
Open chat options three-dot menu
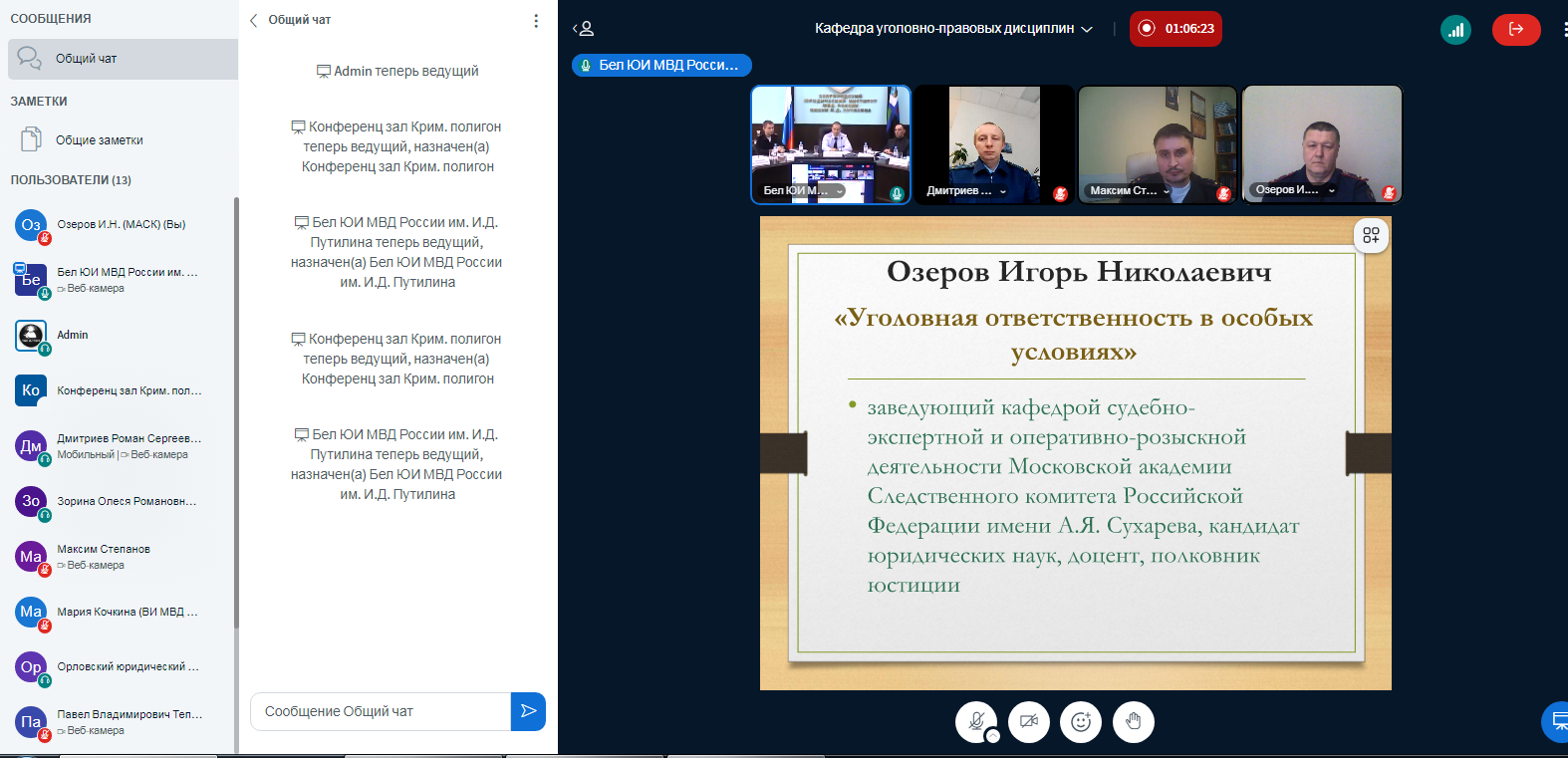[536, 21]
